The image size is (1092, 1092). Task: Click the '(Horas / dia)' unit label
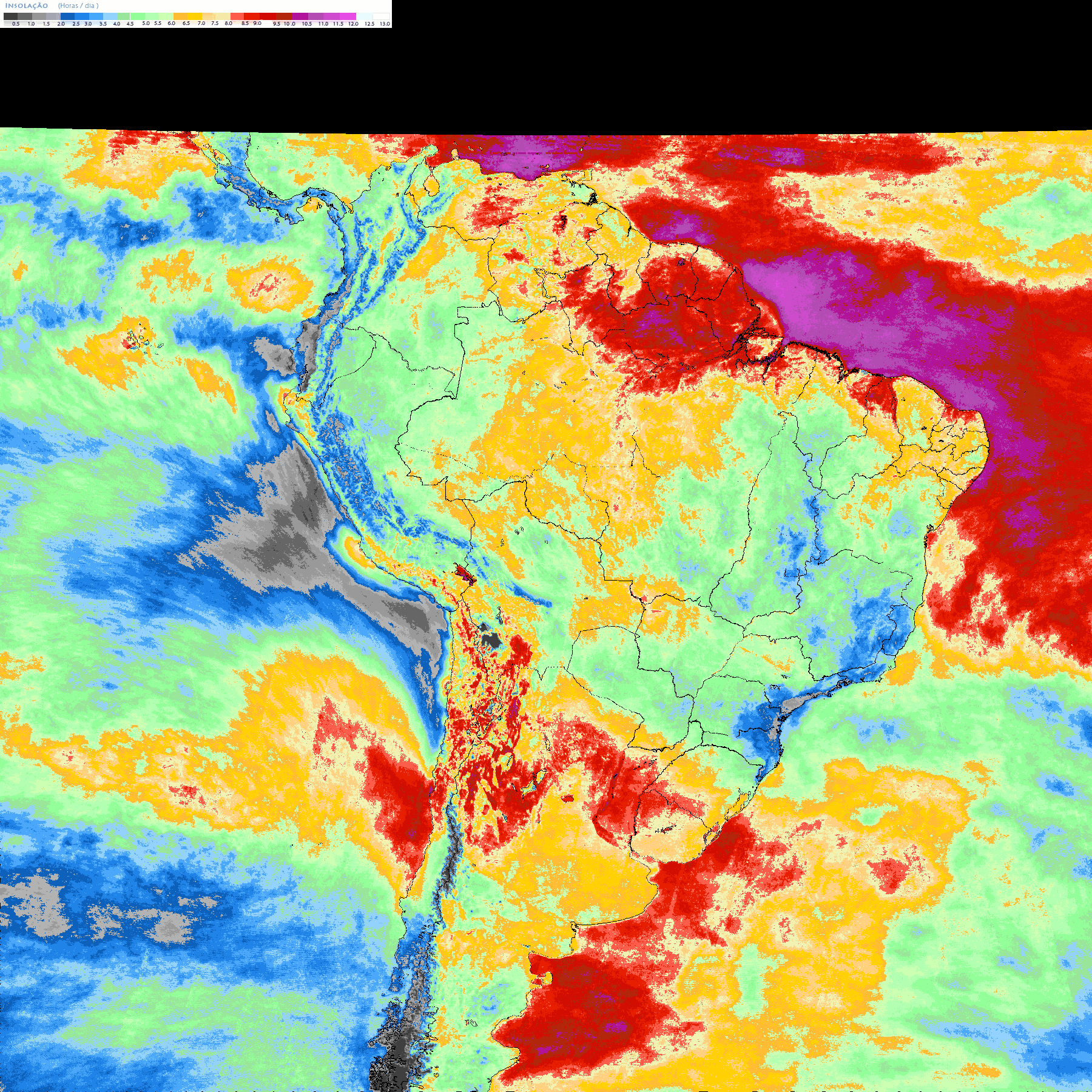(x=78, y=5)
